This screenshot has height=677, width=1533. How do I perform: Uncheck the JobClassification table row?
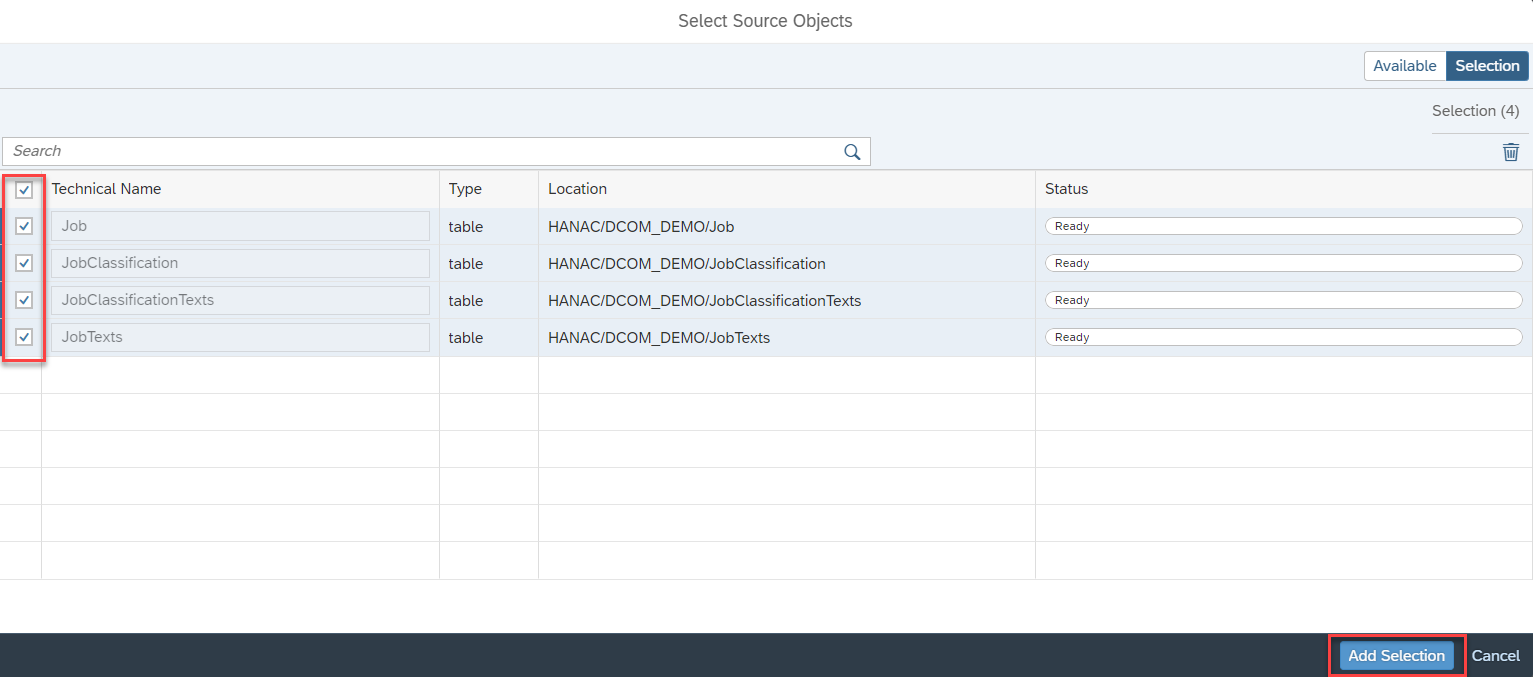point(23,263)
